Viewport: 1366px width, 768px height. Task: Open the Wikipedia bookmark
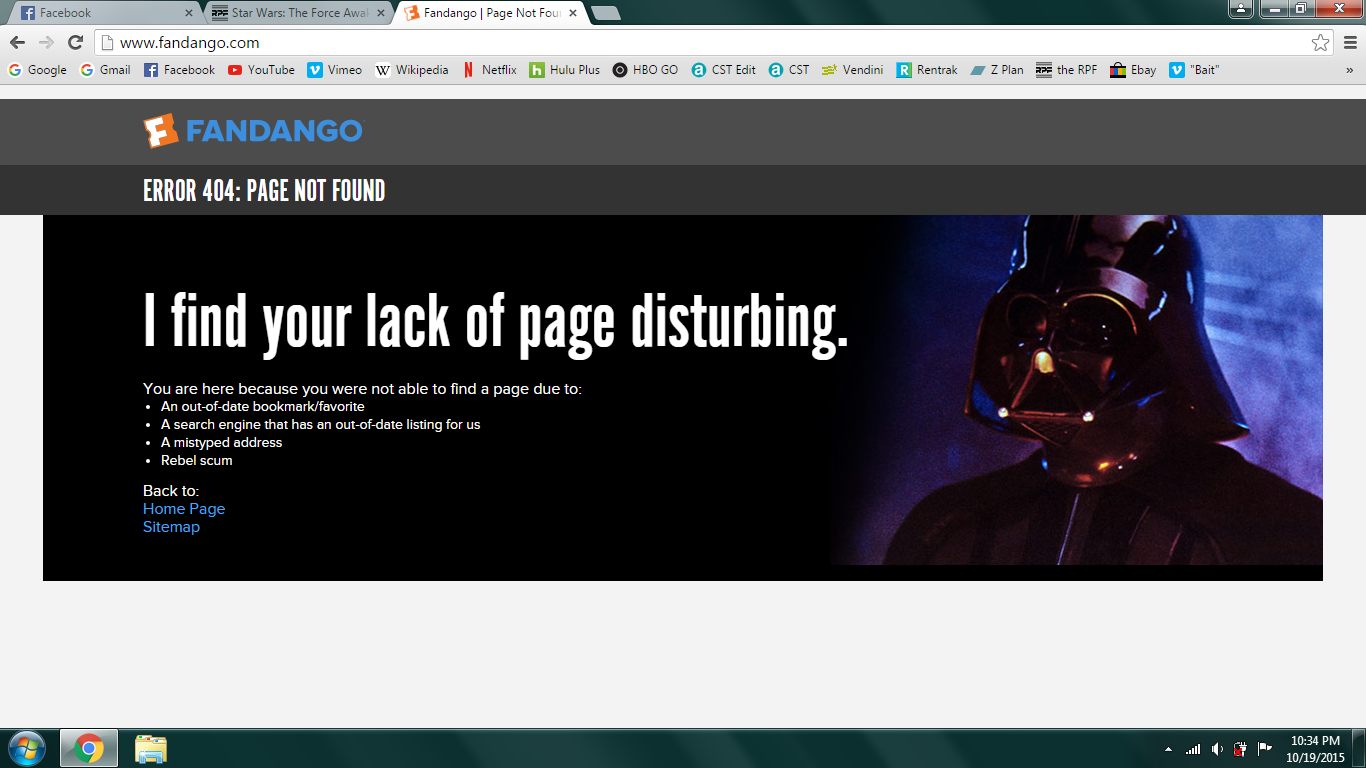[412, 70]
